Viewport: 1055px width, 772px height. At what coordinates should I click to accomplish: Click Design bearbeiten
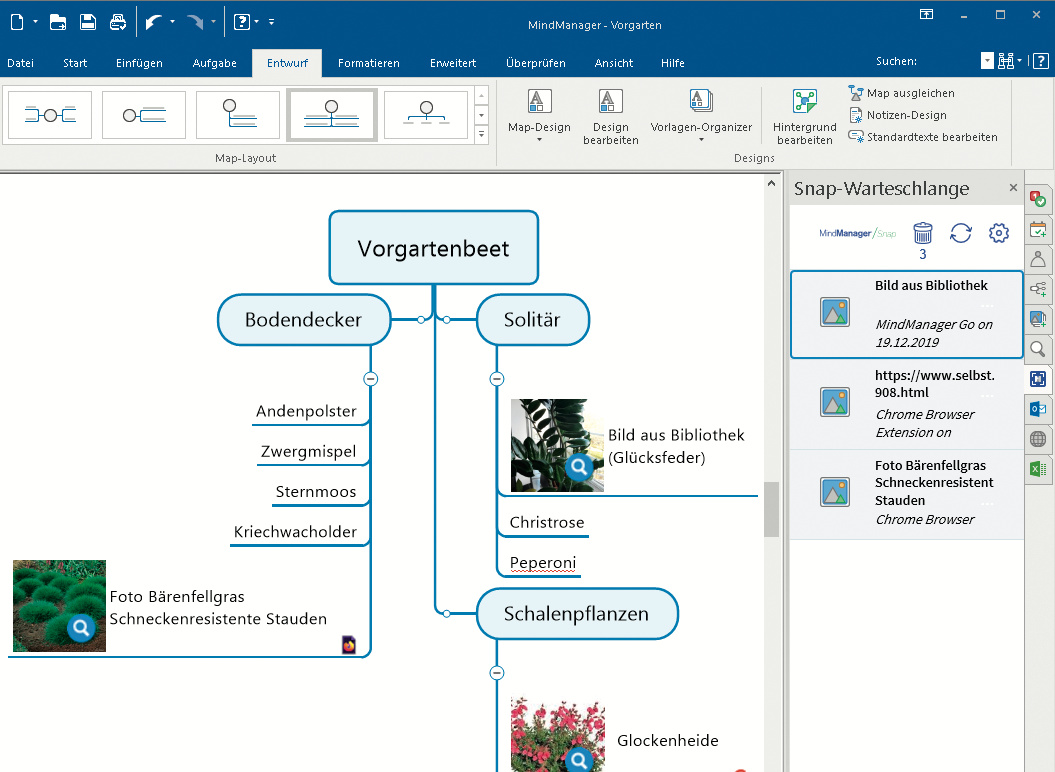[x=610, y=116]
